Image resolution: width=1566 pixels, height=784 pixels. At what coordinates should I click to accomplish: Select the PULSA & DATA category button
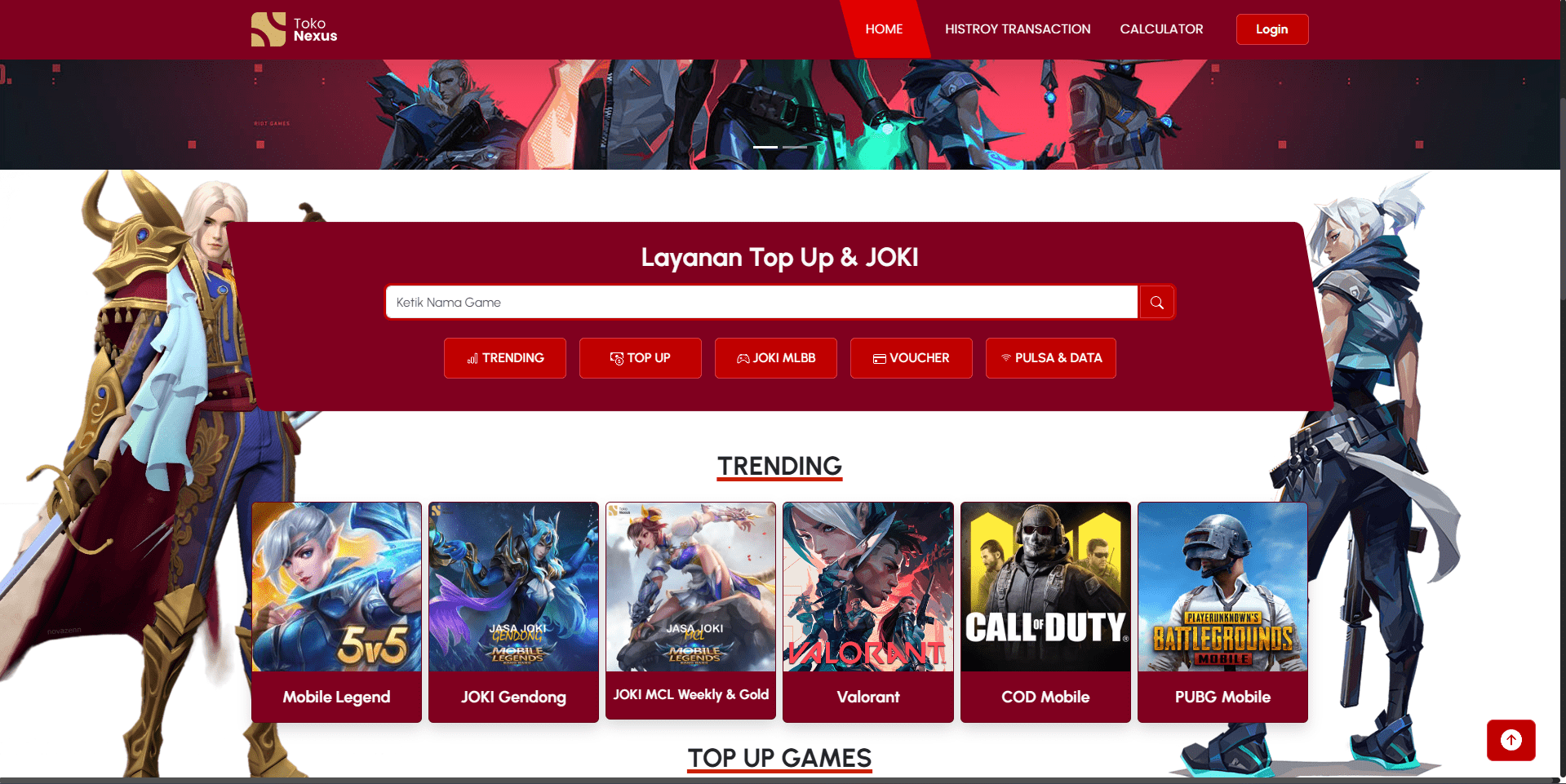click(x=1051, y=358)
